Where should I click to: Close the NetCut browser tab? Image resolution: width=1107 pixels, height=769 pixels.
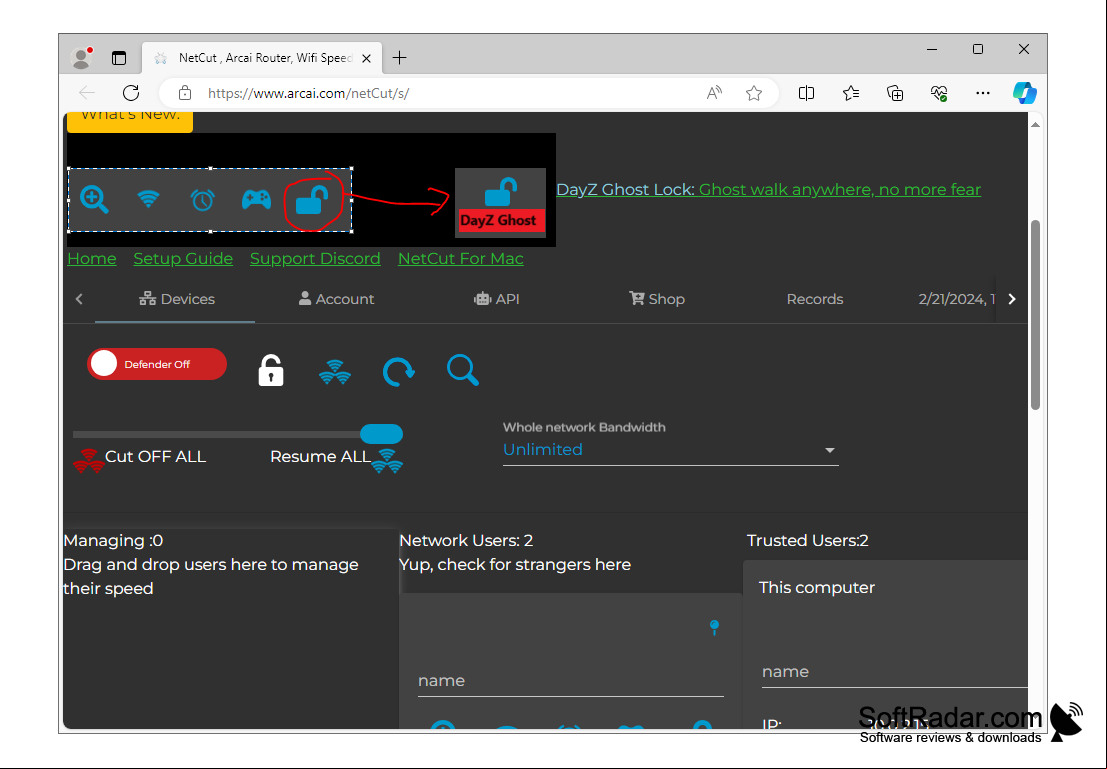click(366, 58)
